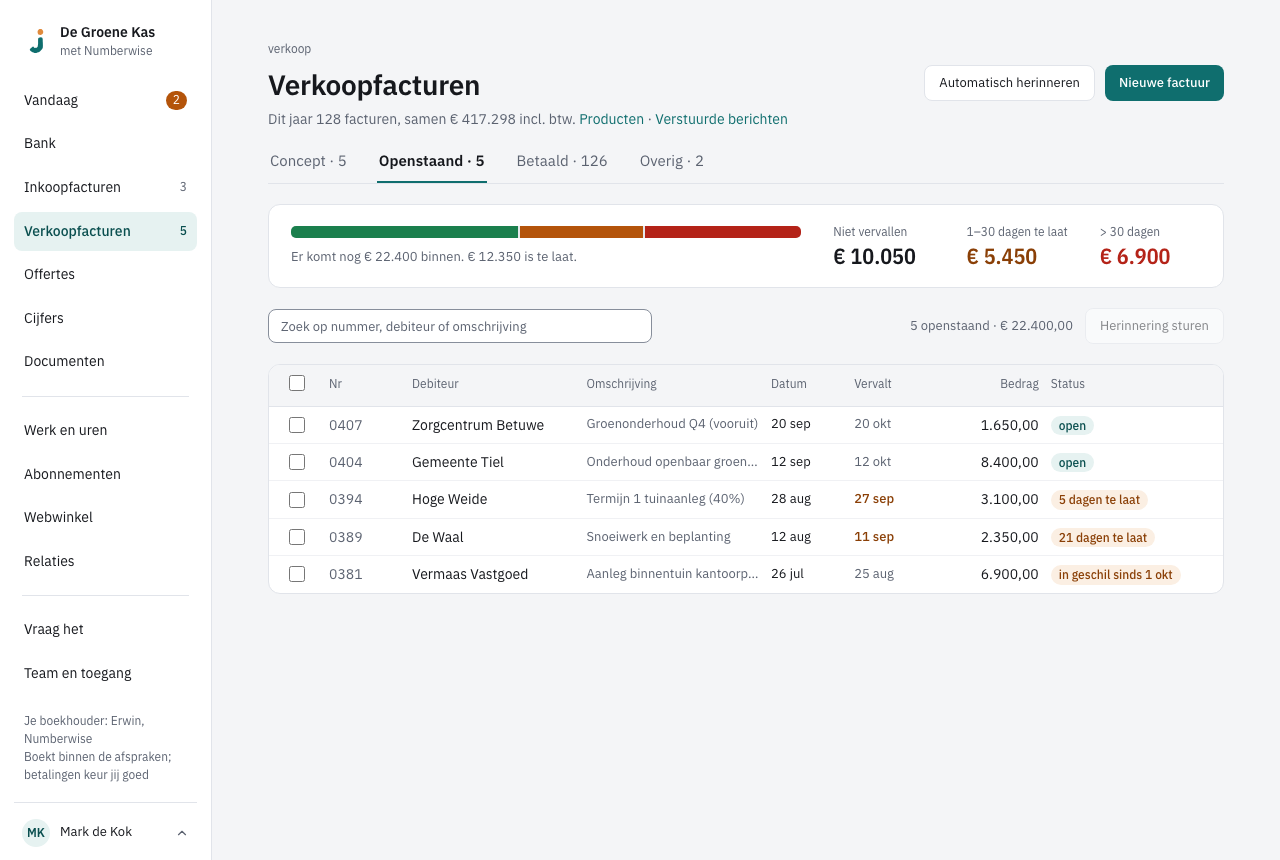The height and width of the screenshot is (860, 1280).
Task: Click the 'in geschil sinds 1 okt' badge
Action: point(1116,575)
